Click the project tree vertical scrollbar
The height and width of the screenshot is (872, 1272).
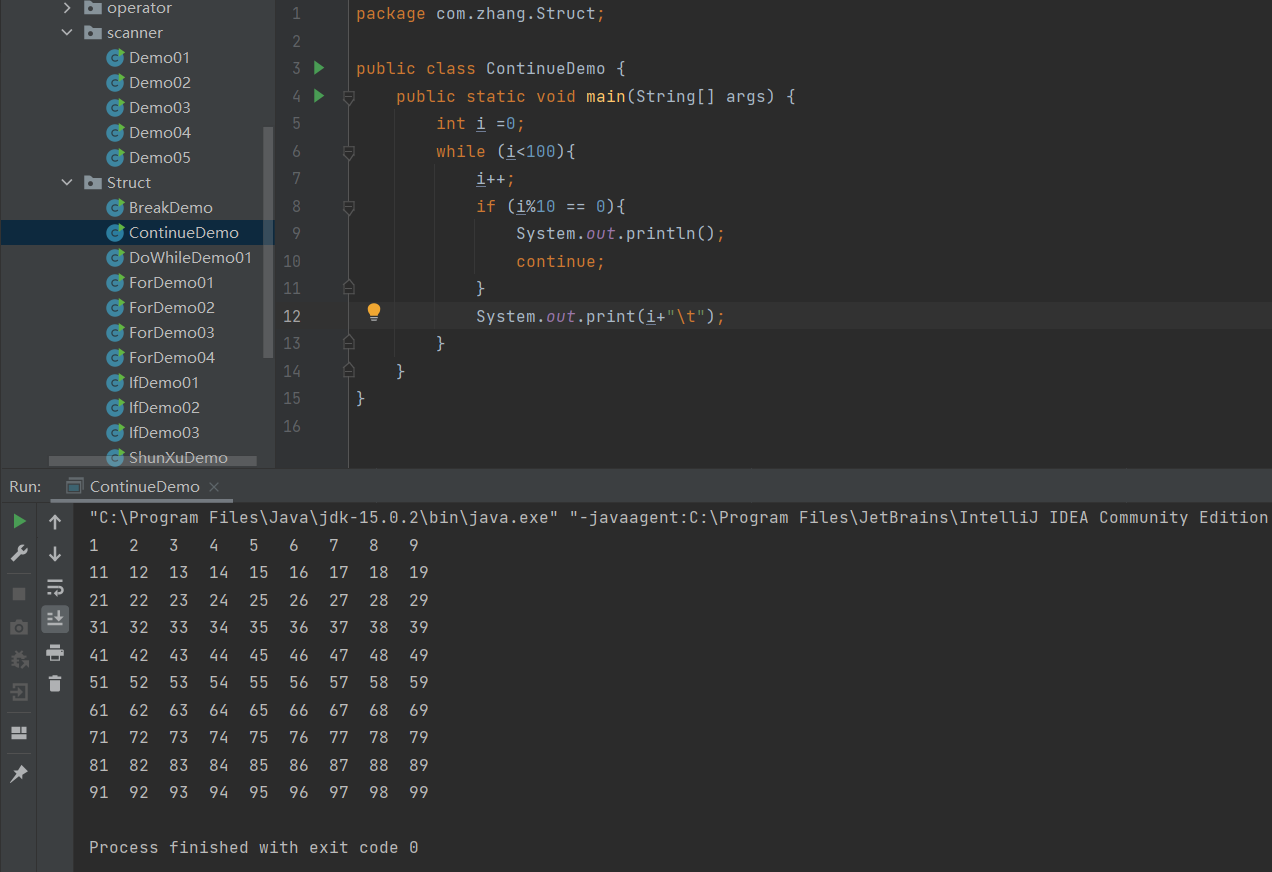point(267,242)
